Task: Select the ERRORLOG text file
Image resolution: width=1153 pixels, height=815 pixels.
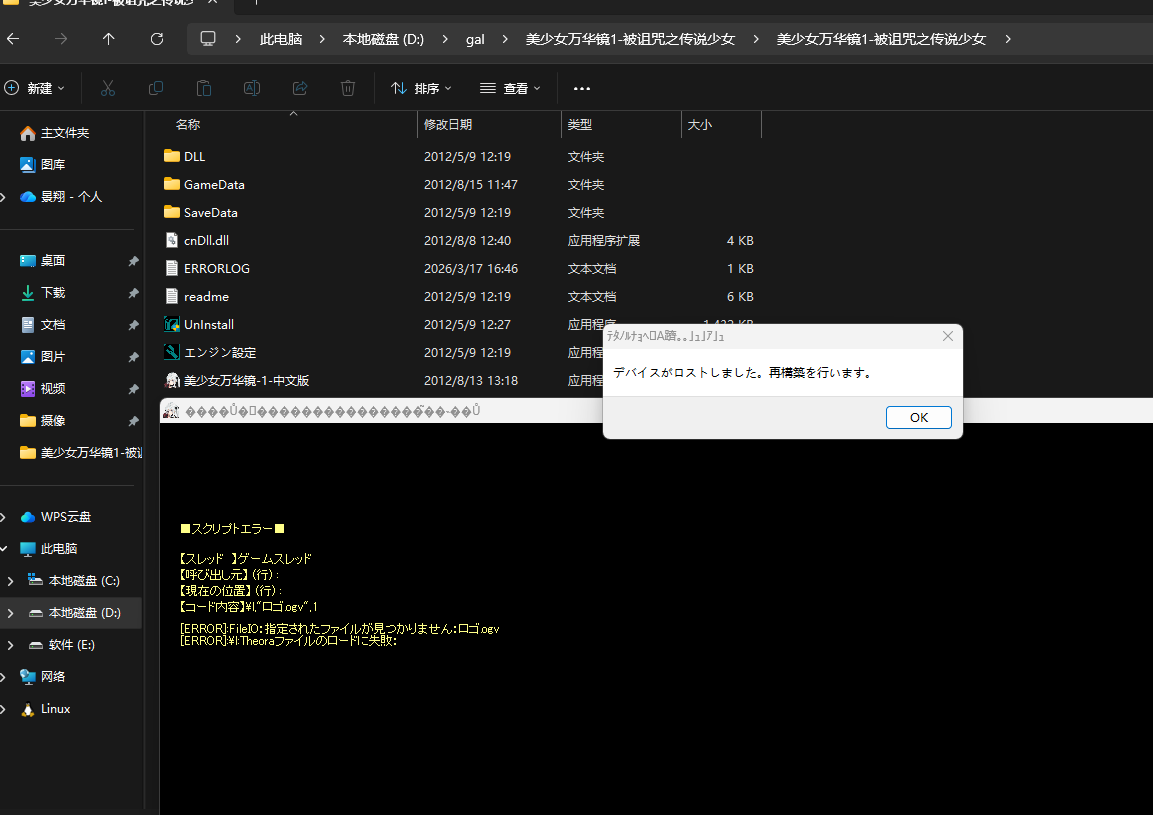Action: (217, 269)
